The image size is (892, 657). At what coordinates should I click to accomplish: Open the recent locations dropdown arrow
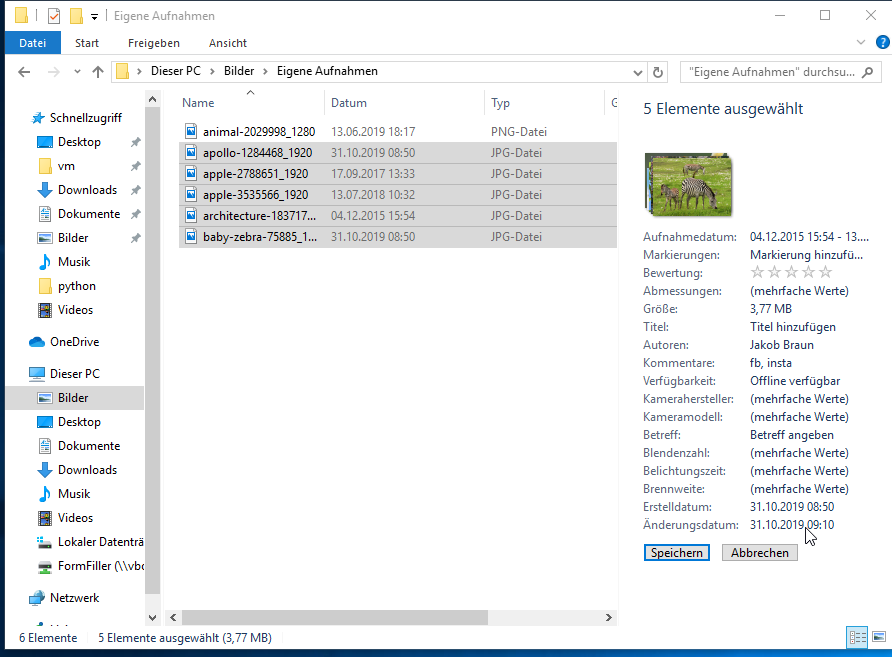point(77,72)
